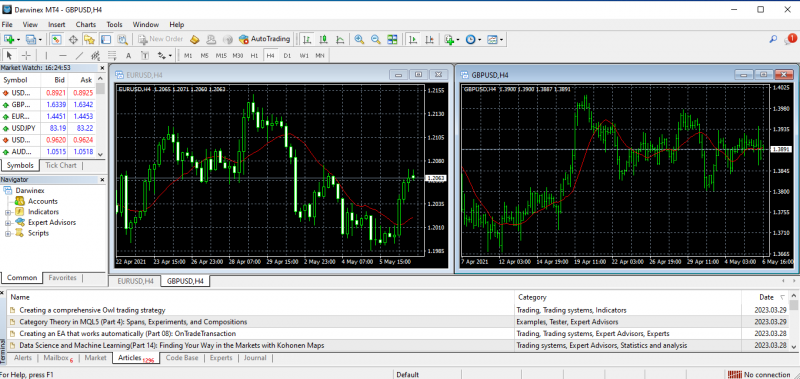This screenshot has width=800, height=379.
Task: Switch timeframe to M1
Action: tap(188, 55)
